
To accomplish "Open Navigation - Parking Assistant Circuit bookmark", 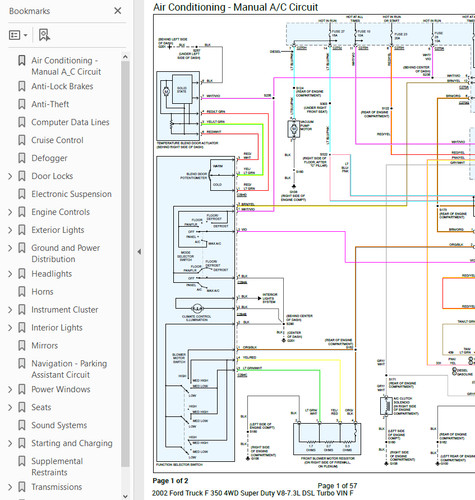I will [x=69, y=369].
